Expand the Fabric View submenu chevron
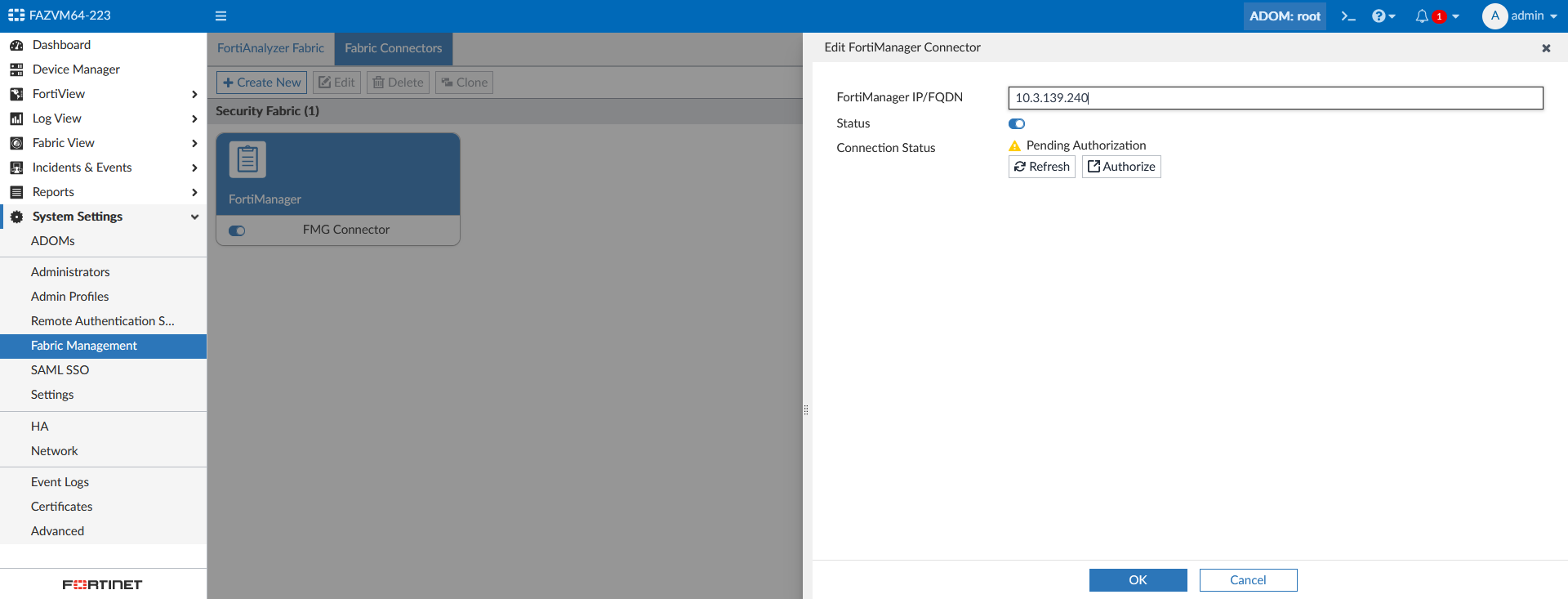The image size is (1568, 599). coord(194,143)
